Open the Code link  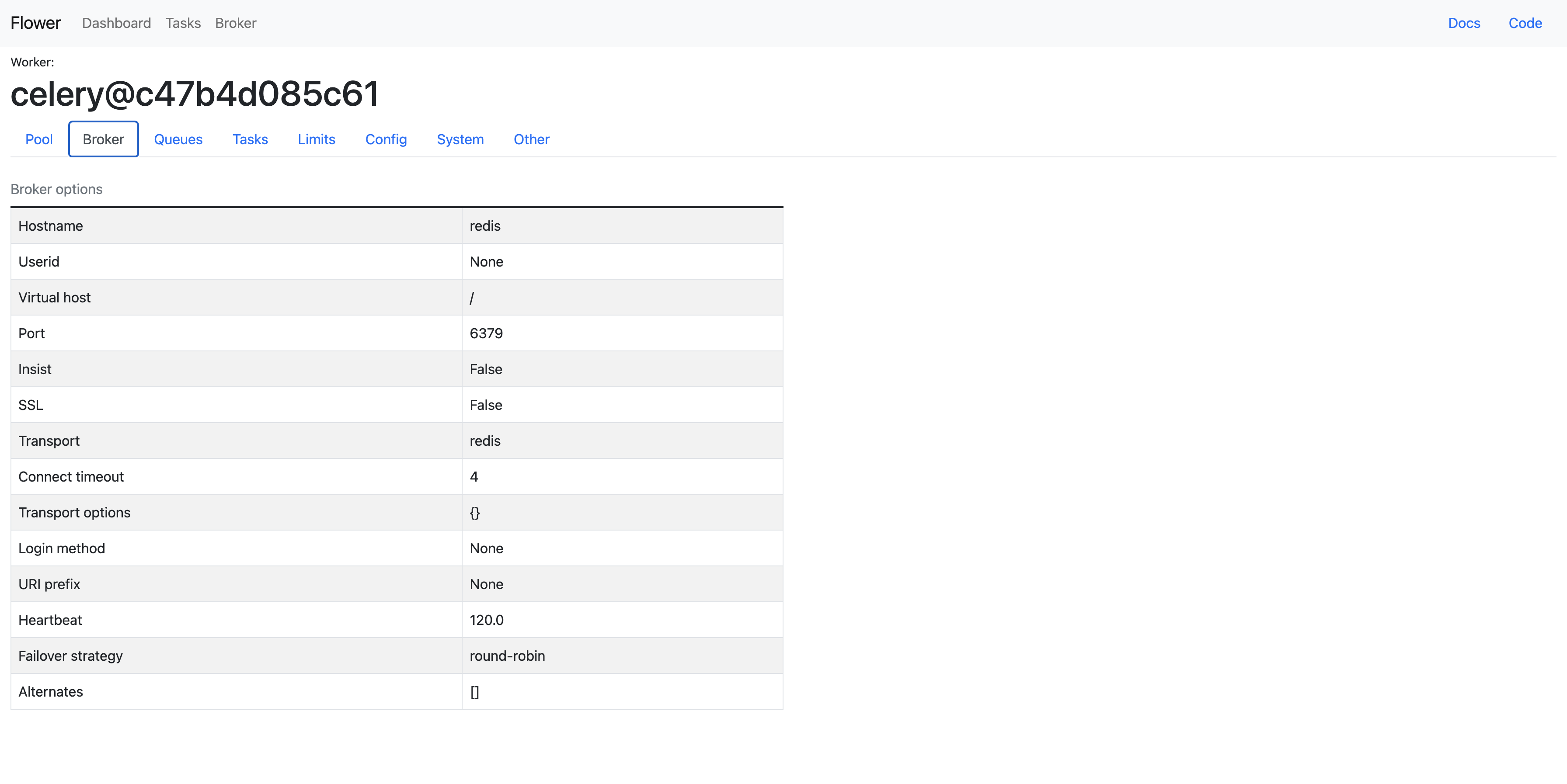click(x=1525, y=23)
